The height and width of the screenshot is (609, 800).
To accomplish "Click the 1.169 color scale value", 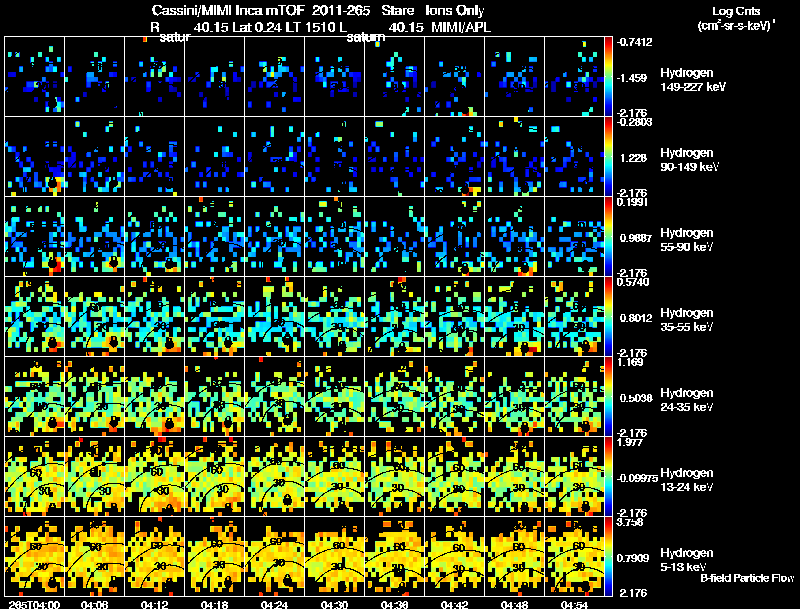I will coord(630,362).
